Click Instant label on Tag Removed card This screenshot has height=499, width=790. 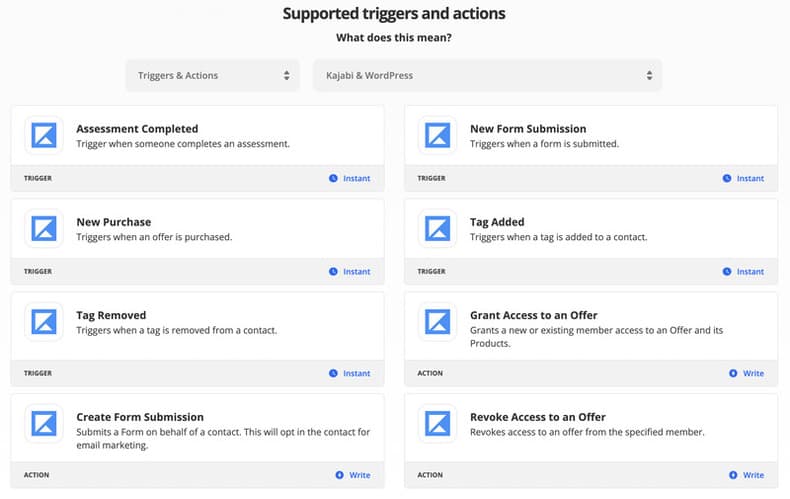point(357,373)
